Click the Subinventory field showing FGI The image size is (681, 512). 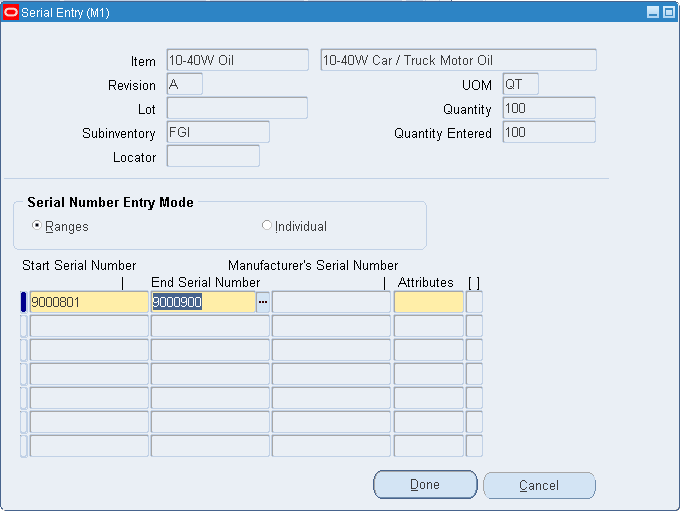[218, 132]
